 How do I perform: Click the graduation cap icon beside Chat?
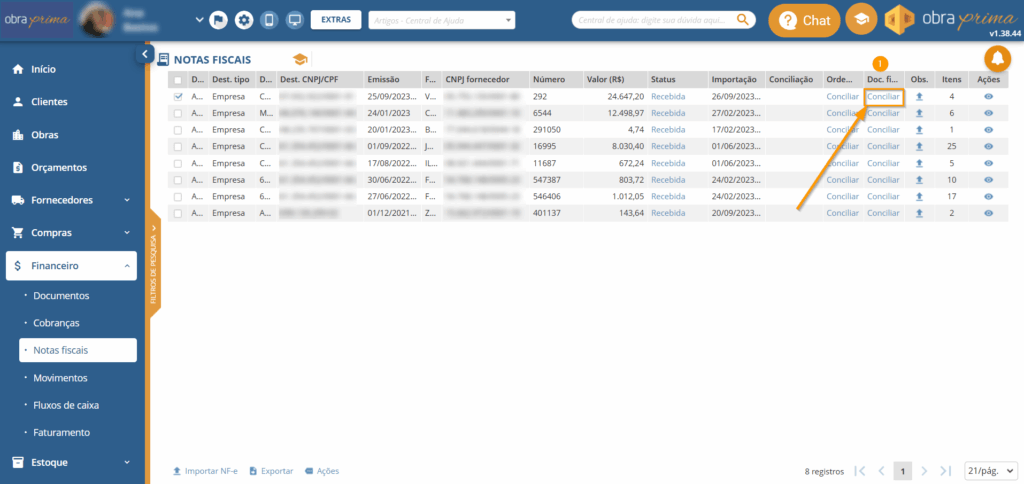pos(860,20)
